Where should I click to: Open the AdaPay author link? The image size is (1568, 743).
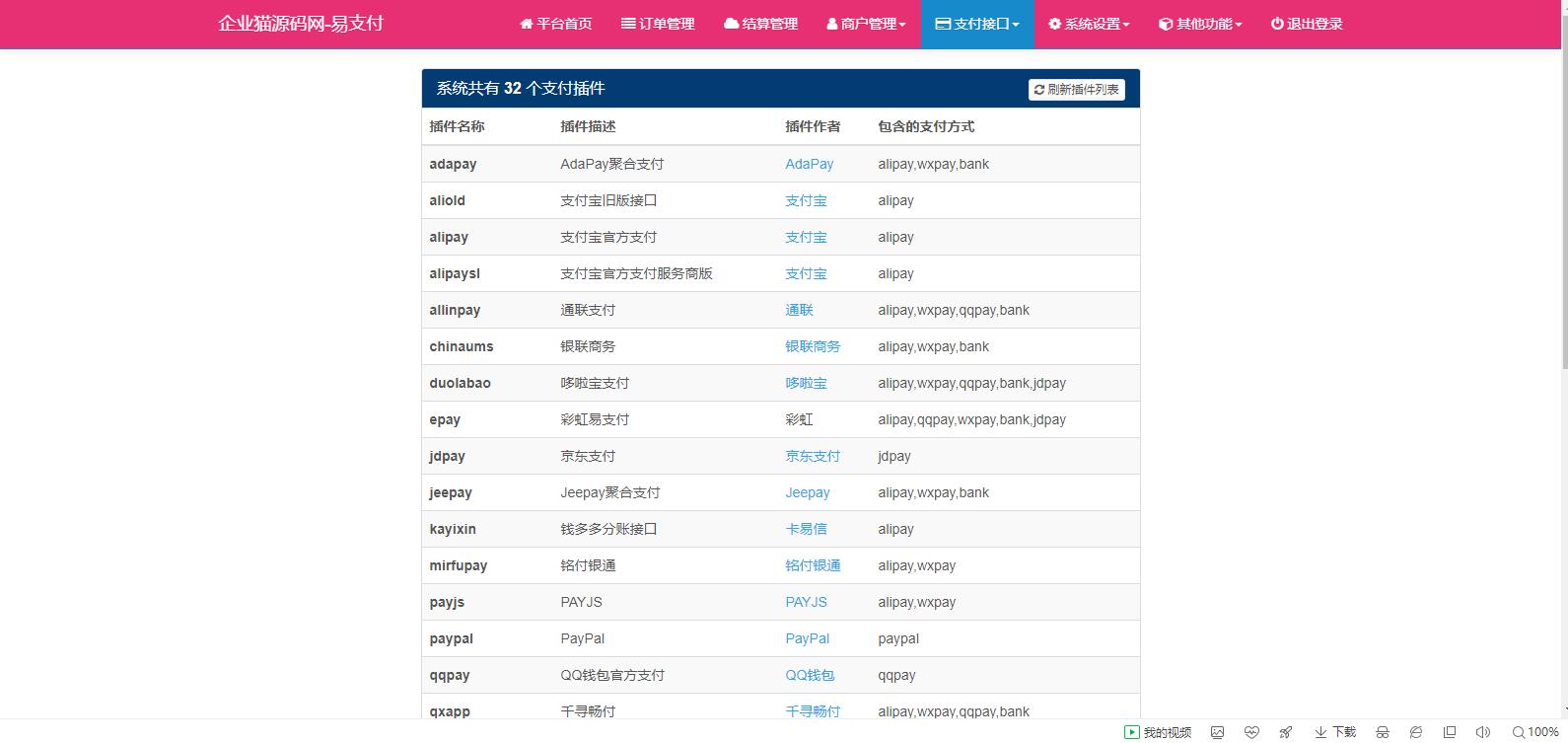tap(809, 164)
